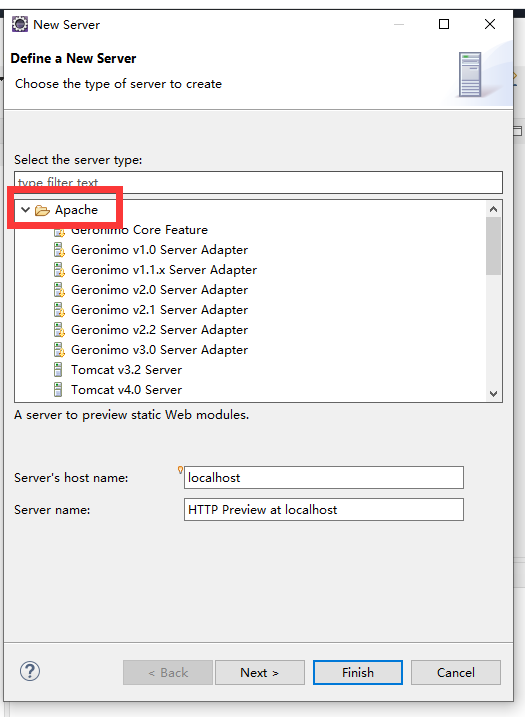The height and width of the screenshot is (717, 525).
Task: Maximize the New Server dialog
Action: (x=444, y=24)
